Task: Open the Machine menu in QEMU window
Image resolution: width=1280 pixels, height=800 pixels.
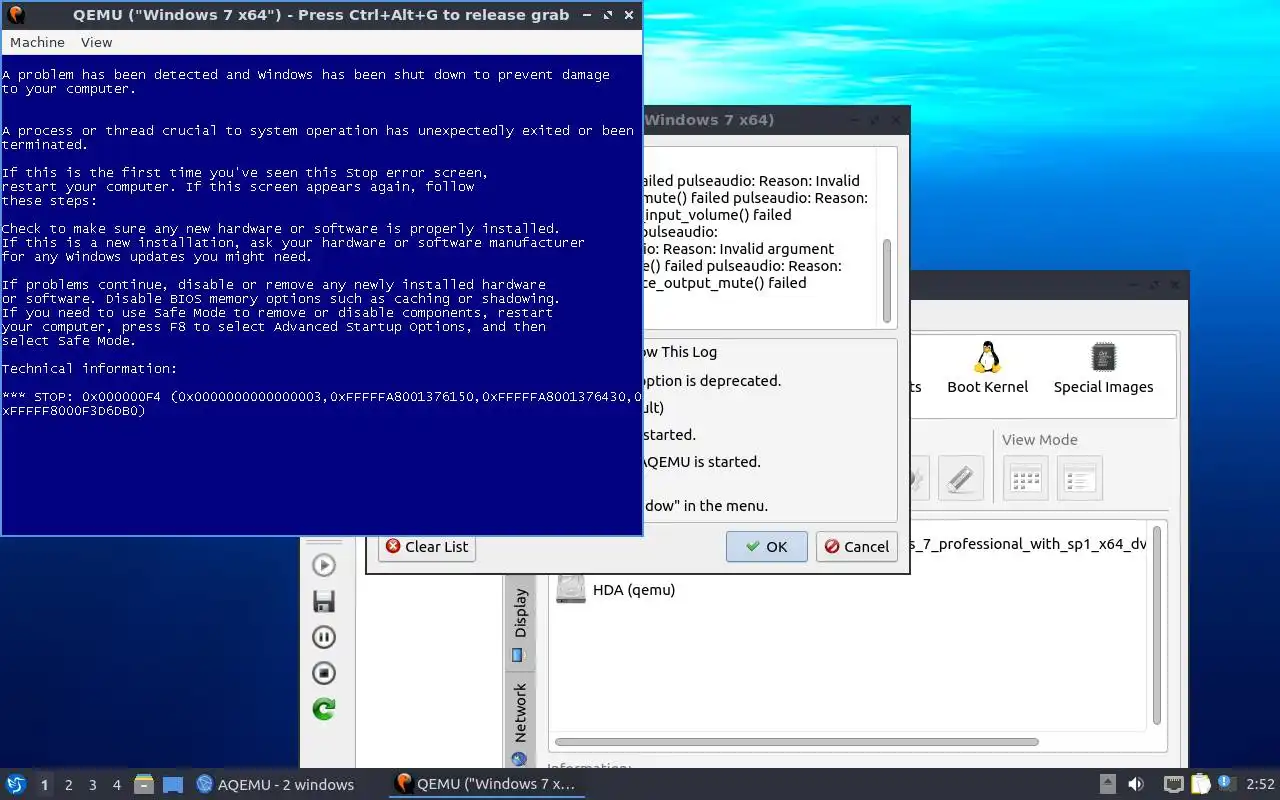Action: 37,42
